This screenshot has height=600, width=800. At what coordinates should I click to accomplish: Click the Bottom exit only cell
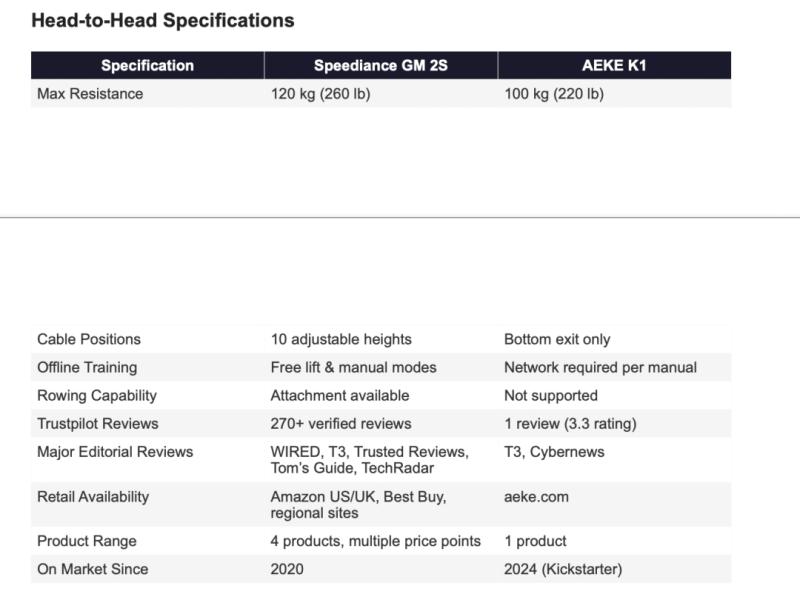(x=557, y=339)
